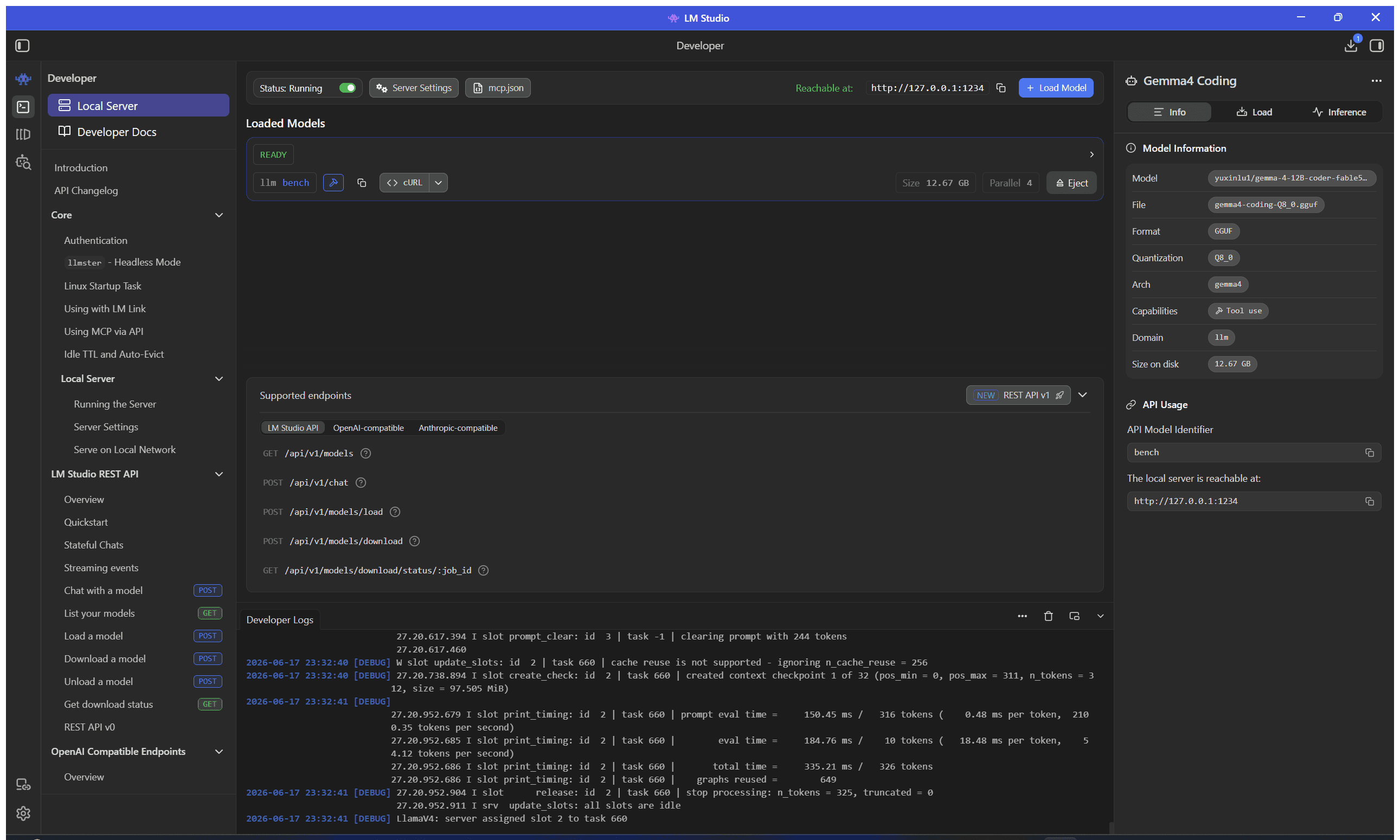Switch to the Info tab
This screenshot has width=1400, height=840.
click(x=1170, y=112)
